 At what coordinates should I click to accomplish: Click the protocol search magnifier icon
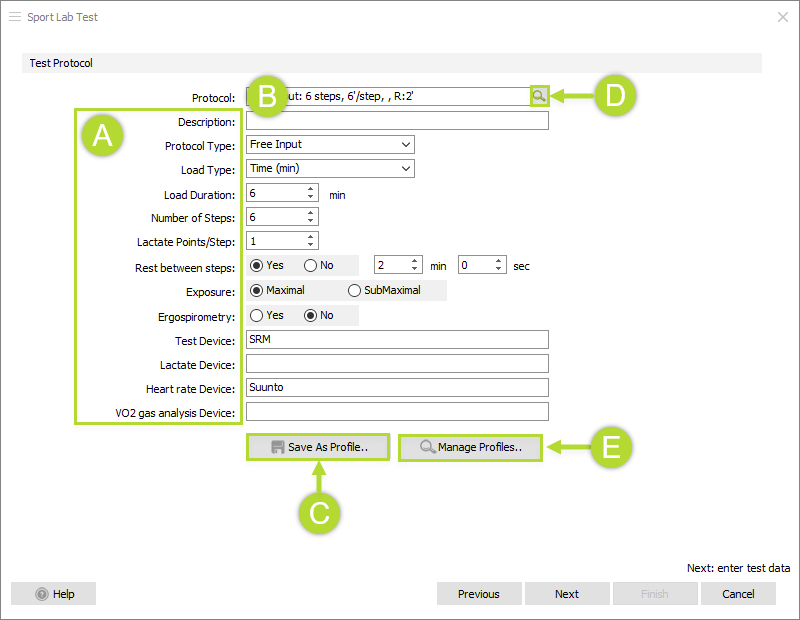pyautogui.click(x=539, y=96)
